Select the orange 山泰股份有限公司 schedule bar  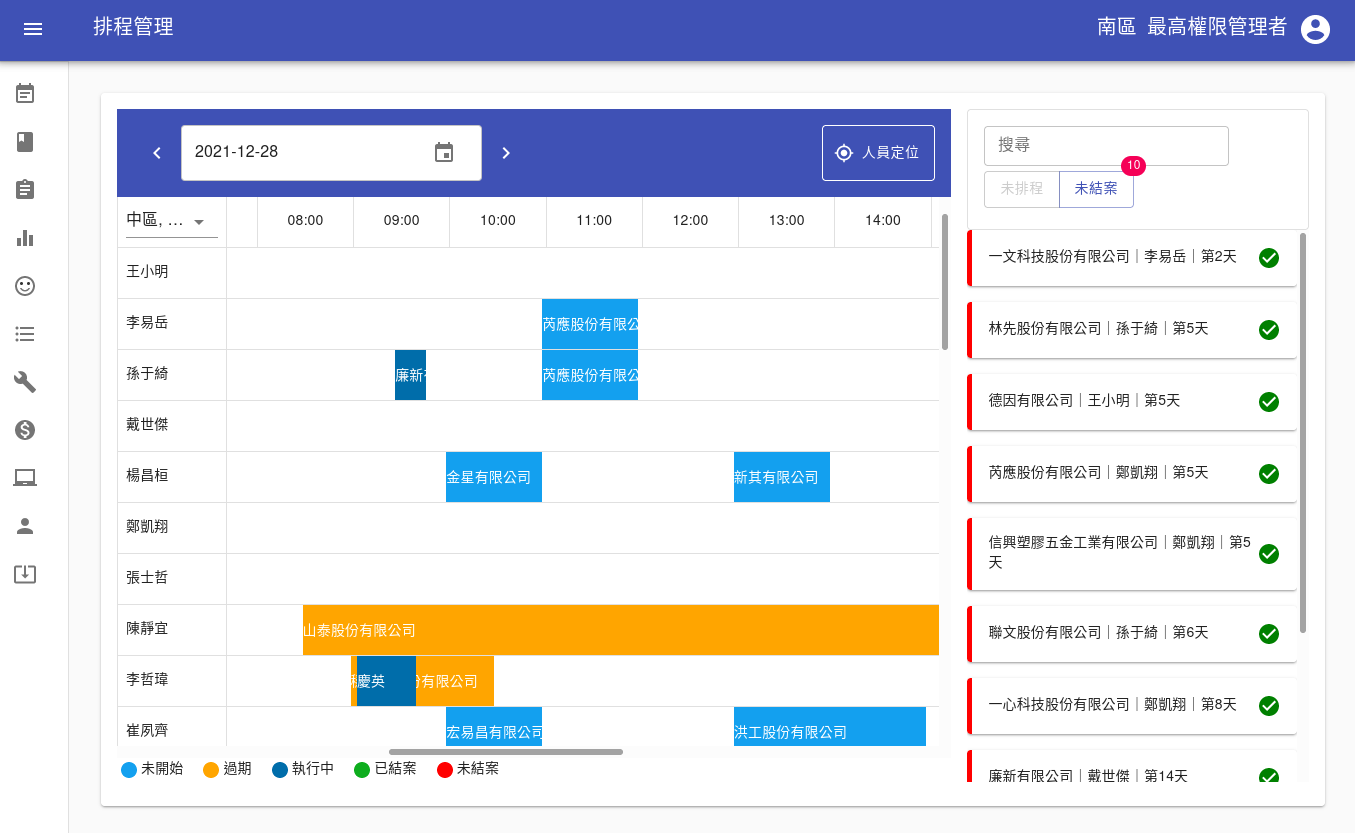coord(620,630)
